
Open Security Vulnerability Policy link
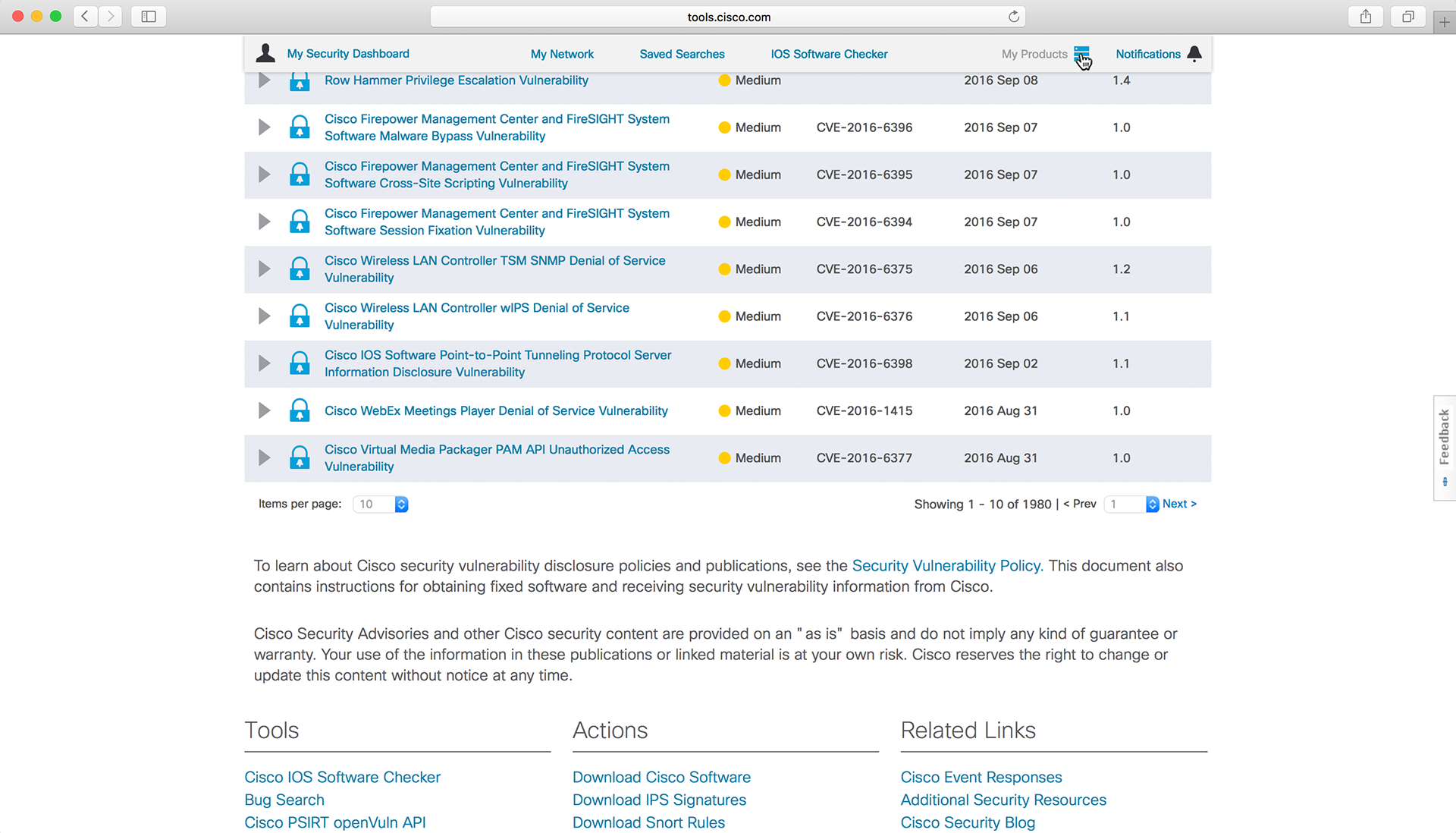click(x=947, y=566)
